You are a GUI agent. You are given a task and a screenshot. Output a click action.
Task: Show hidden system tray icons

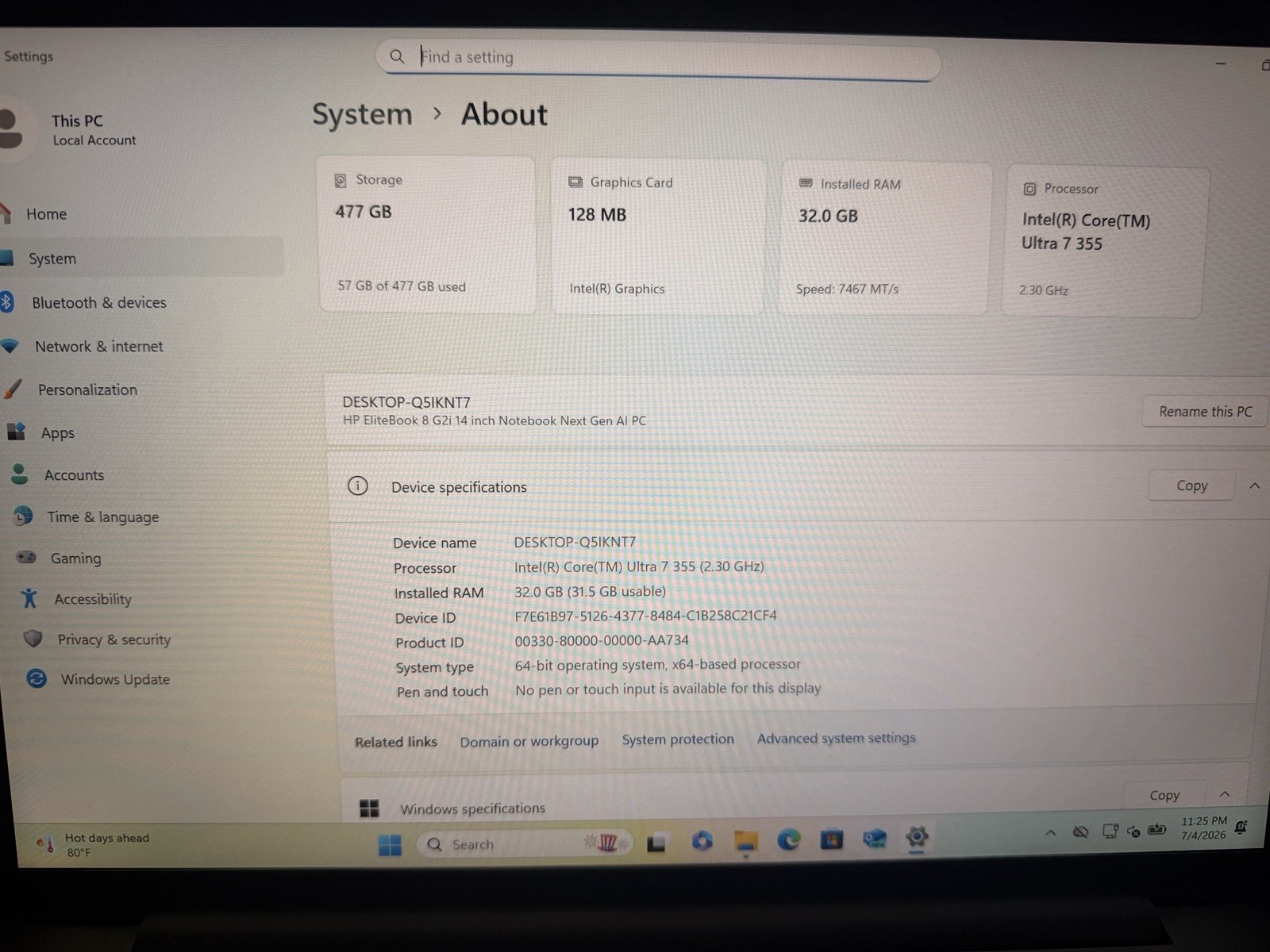tap(1050, 832)
